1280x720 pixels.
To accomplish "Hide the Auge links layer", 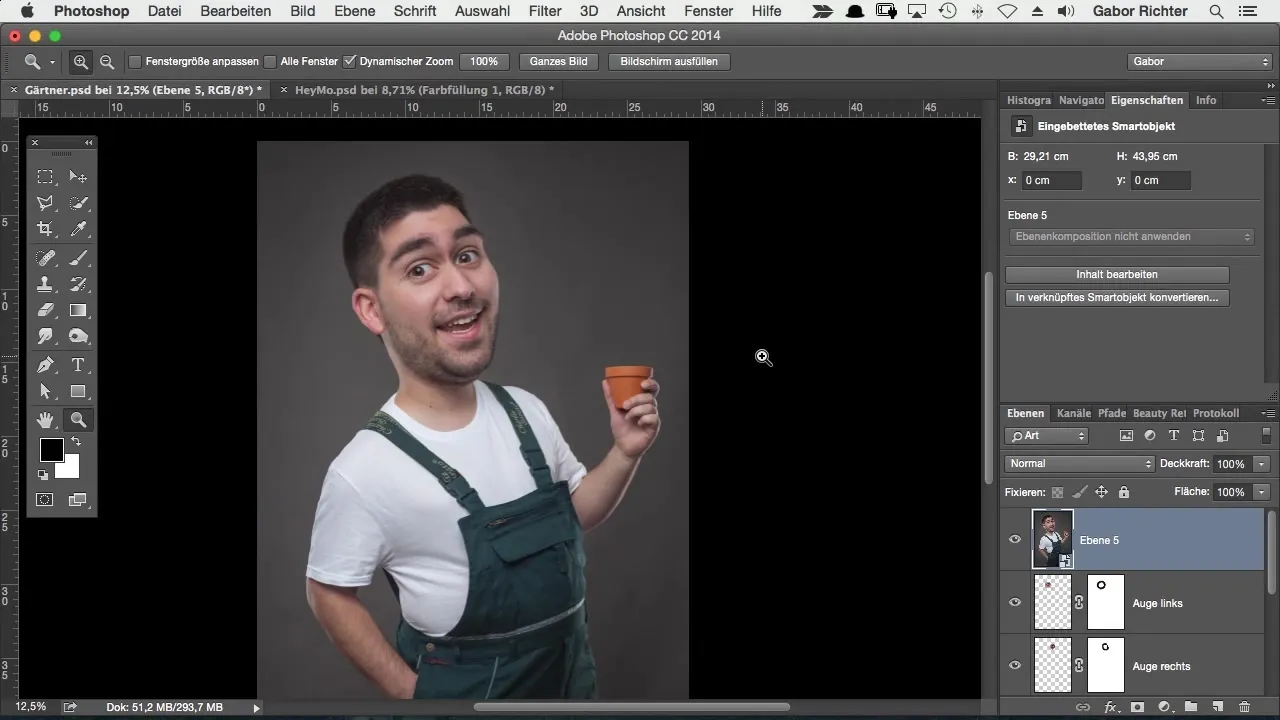I will click(x=1015, y=603).
